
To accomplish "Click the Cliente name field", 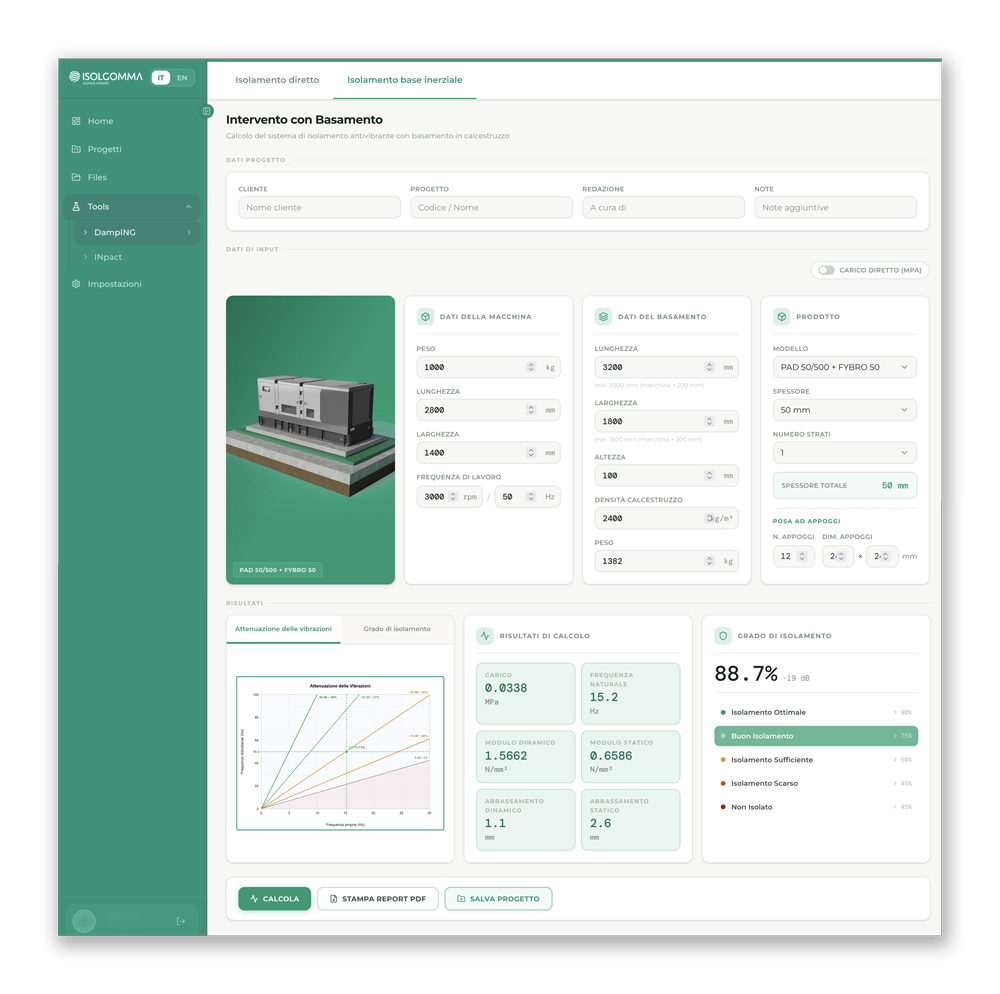I will pos(320,208).
